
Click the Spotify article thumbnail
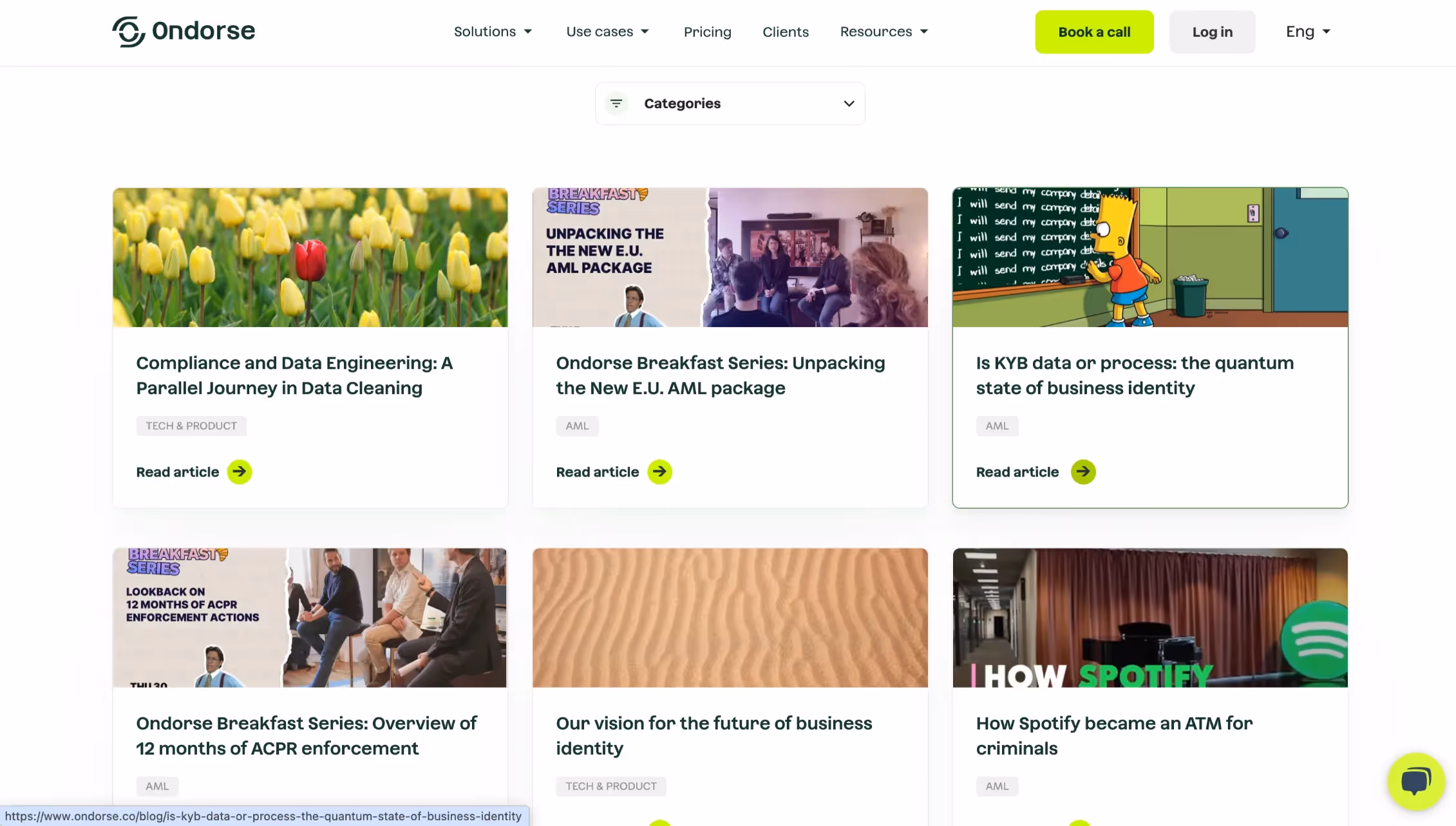tap(1149, 617)
